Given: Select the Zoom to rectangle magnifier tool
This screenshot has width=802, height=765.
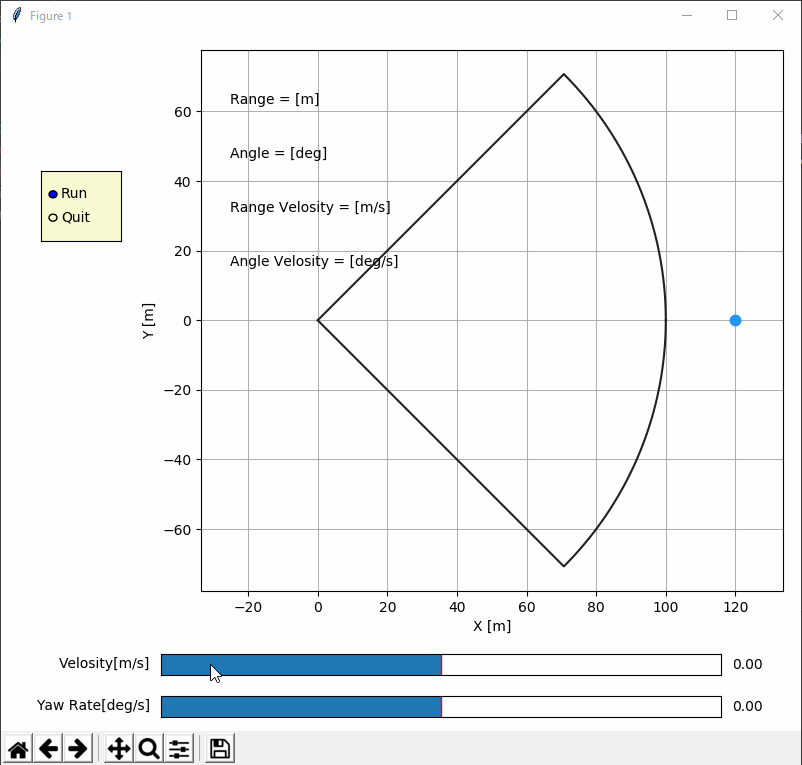Looking at the screenshot, I should click(149, 749).
